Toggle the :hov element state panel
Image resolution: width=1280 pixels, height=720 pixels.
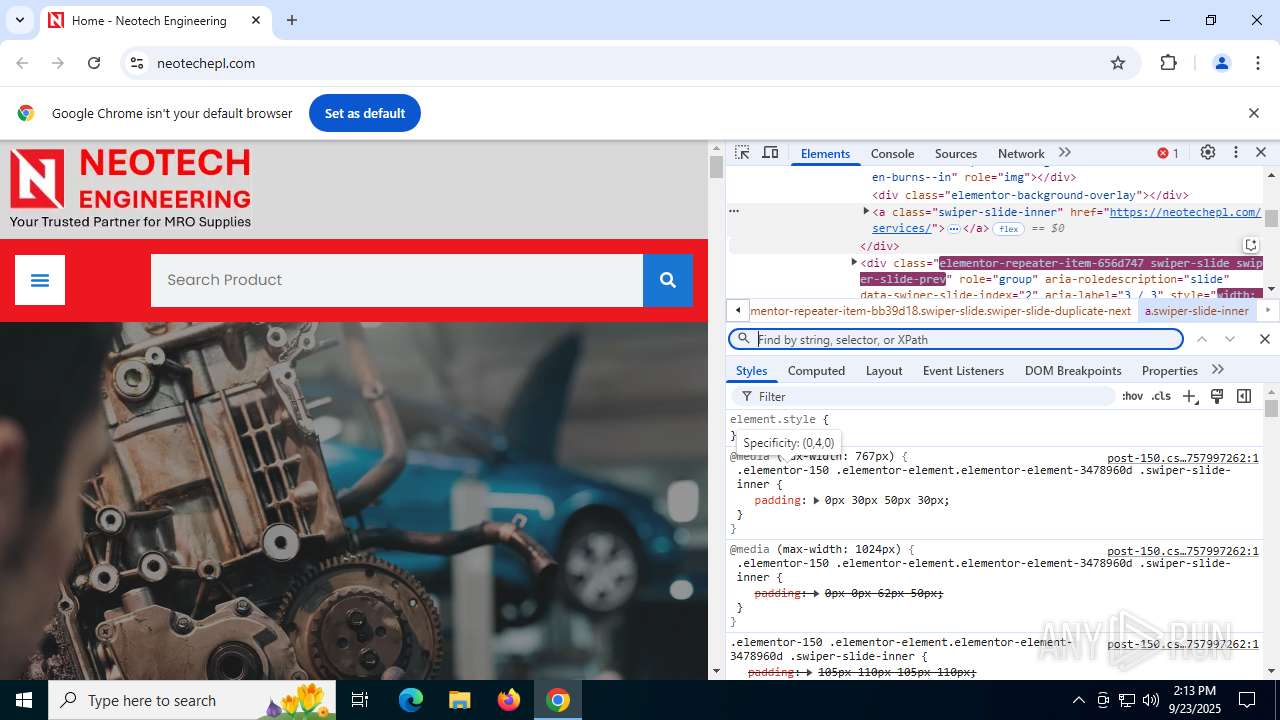click(1132, 396)
